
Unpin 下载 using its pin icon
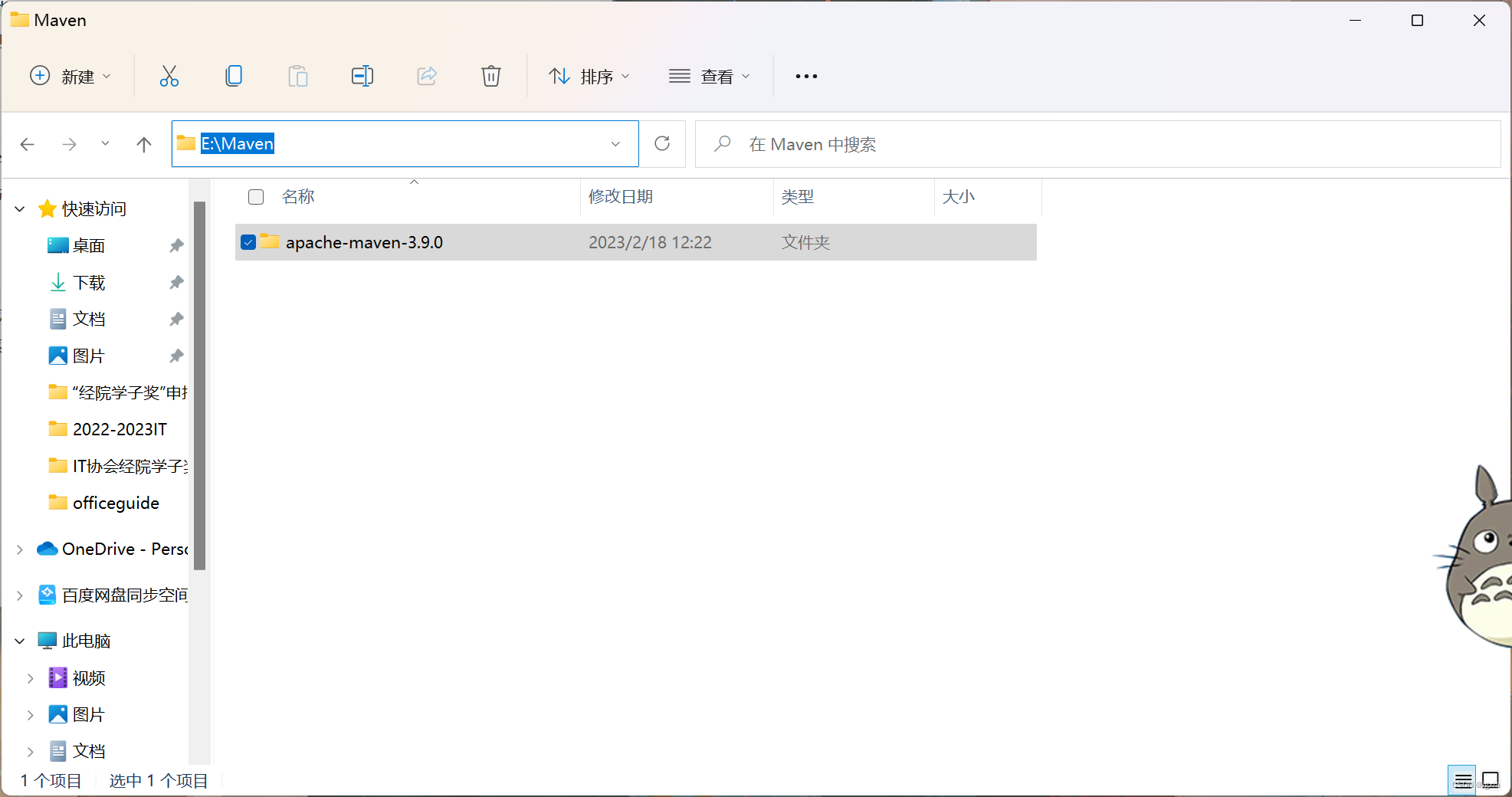point(176,282)
